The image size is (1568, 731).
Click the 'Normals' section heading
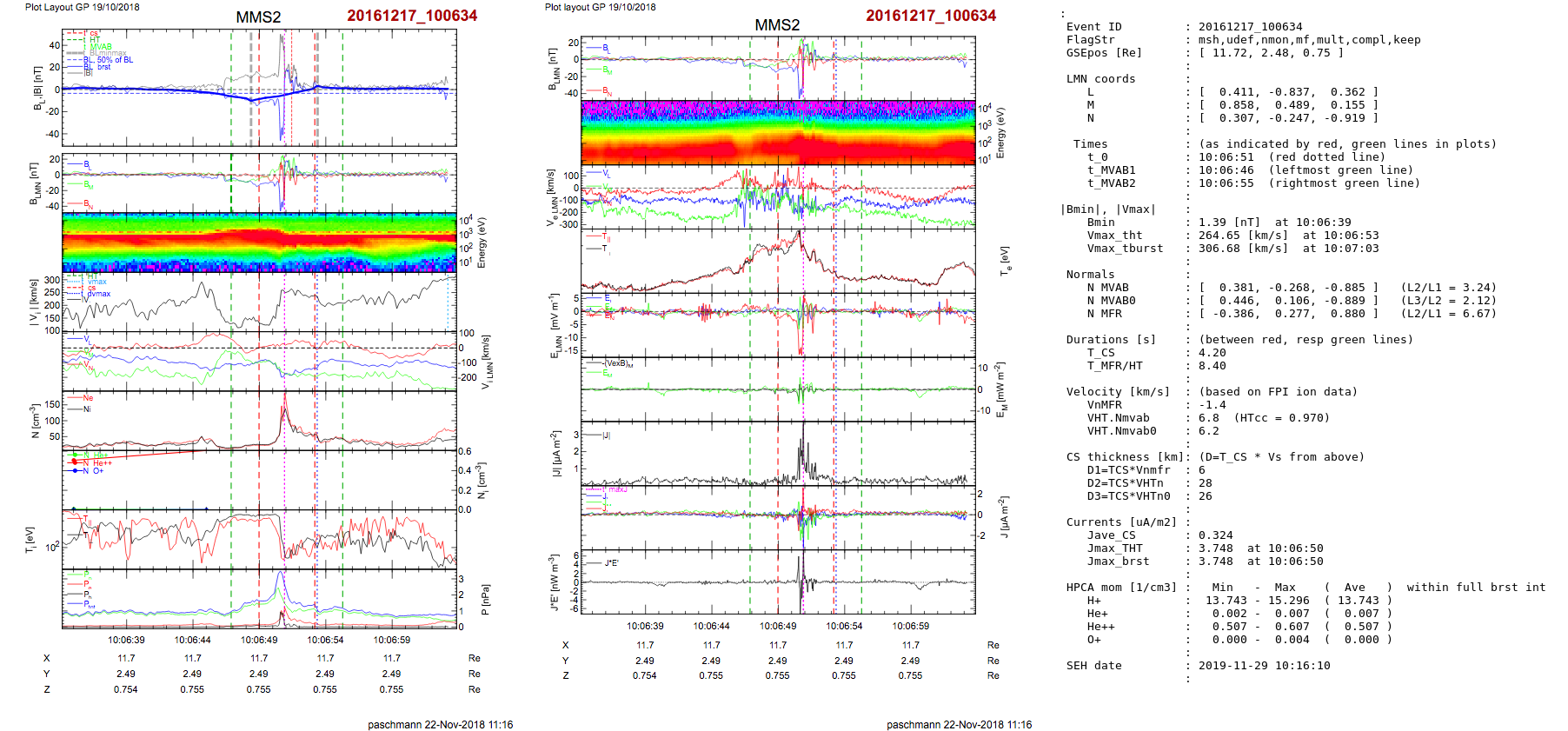1090,275
